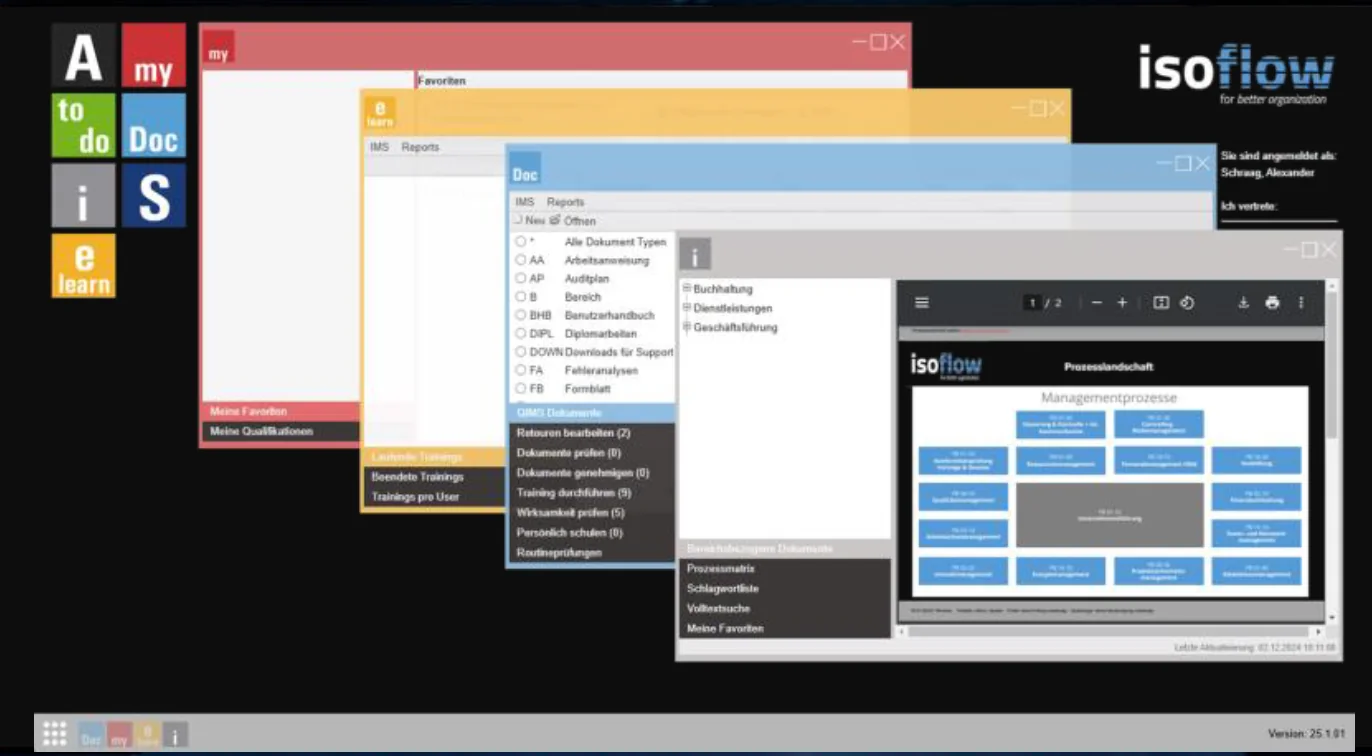
Task: Download the PDF document
Action: pyautogui.click(x=1243, y=303)
